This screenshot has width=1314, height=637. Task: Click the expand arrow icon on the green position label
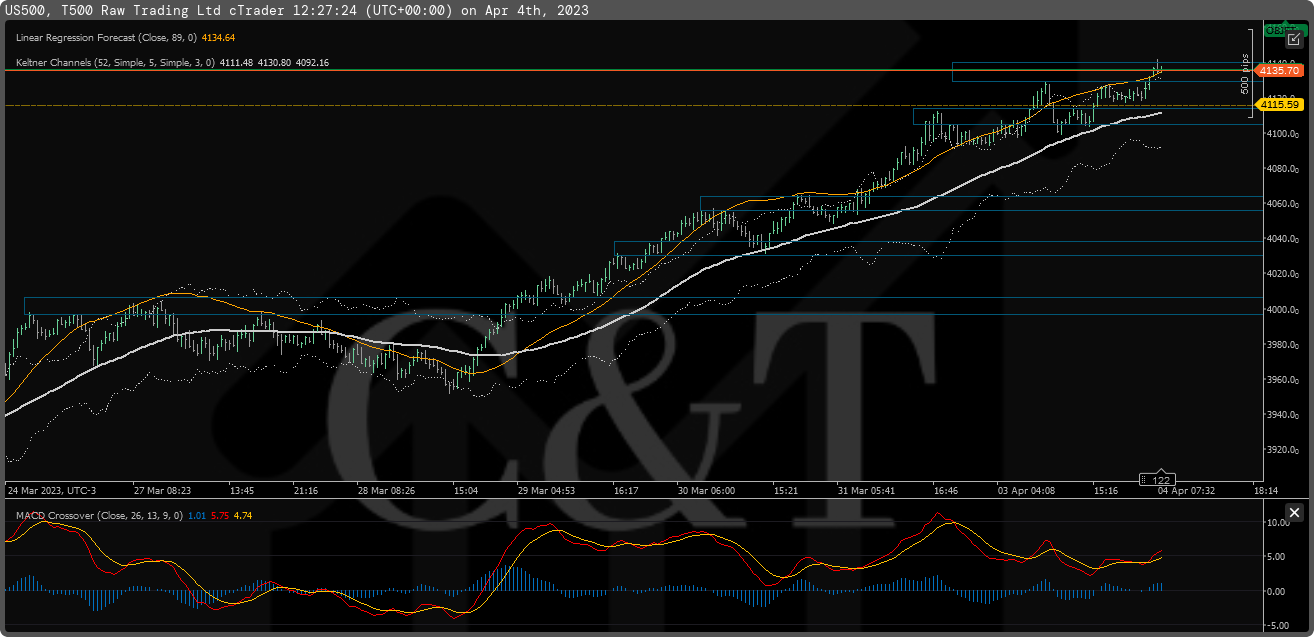pos(1294,40)
